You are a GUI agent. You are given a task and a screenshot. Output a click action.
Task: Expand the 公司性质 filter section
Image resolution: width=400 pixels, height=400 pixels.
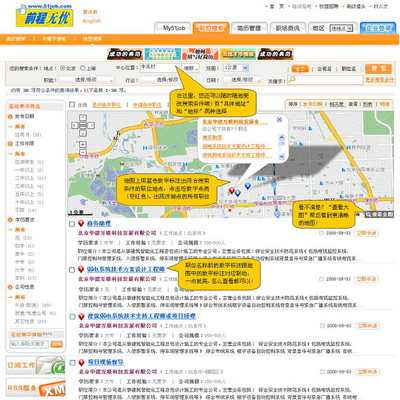coord(10,287)
